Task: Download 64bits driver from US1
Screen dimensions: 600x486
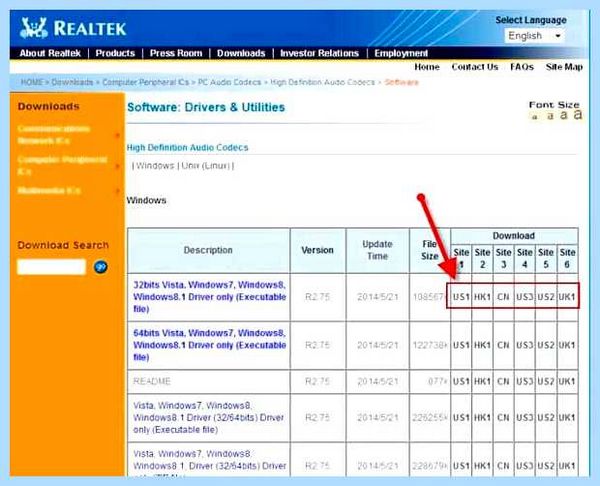Action: click(461, 345)
